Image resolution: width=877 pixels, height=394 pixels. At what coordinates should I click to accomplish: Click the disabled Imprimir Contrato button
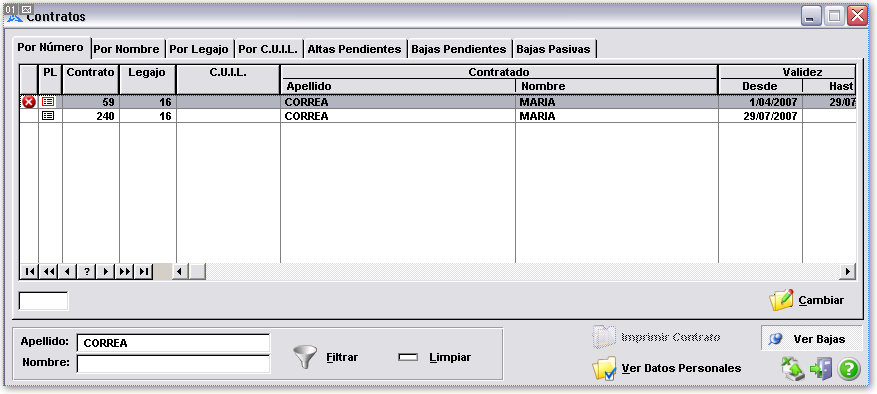(x=657, y=337)
